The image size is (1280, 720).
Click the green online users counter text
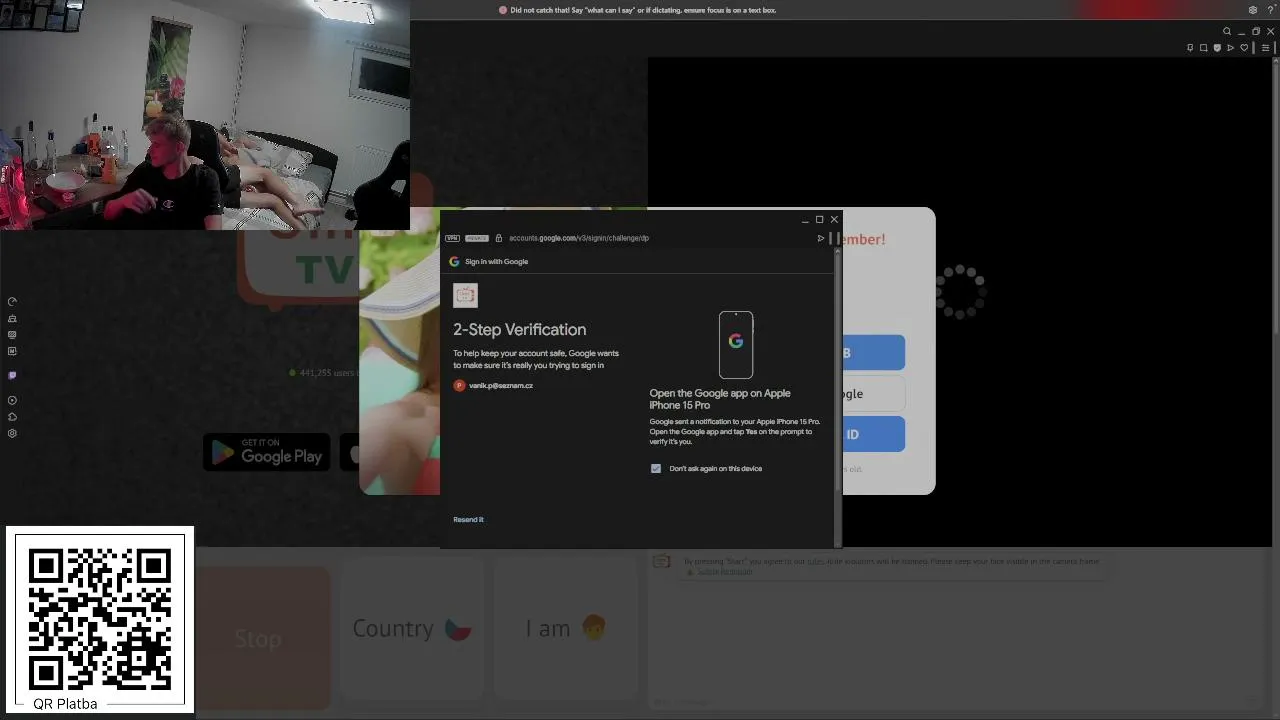pyautogui.click(x=327, y=373)
